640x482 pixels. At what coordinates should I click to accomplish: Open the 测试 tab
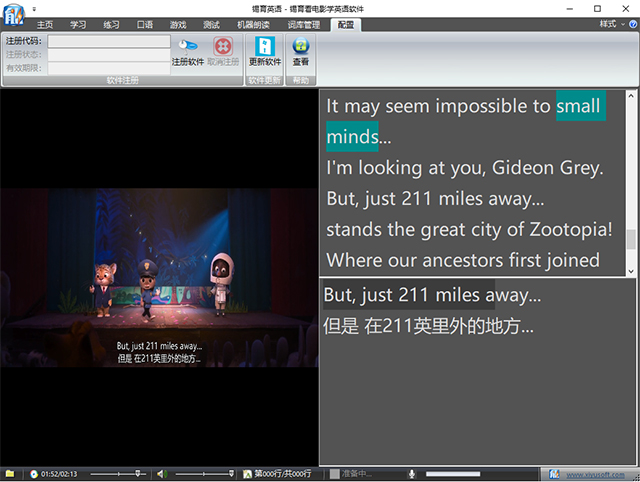click(211, 25)
